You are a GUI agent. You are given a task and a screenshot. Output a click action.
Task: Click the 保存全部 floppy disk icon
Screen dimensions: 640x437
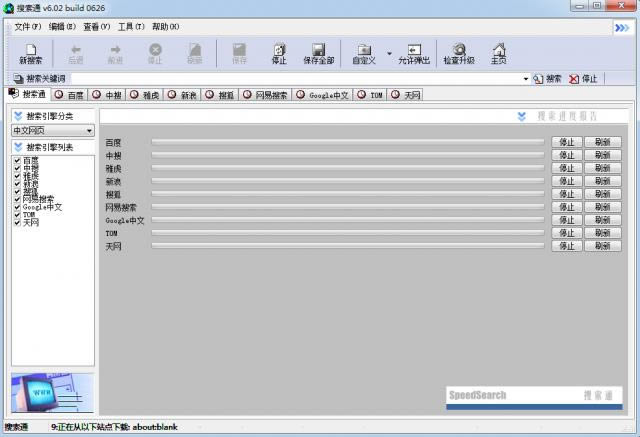pos(318,50)
